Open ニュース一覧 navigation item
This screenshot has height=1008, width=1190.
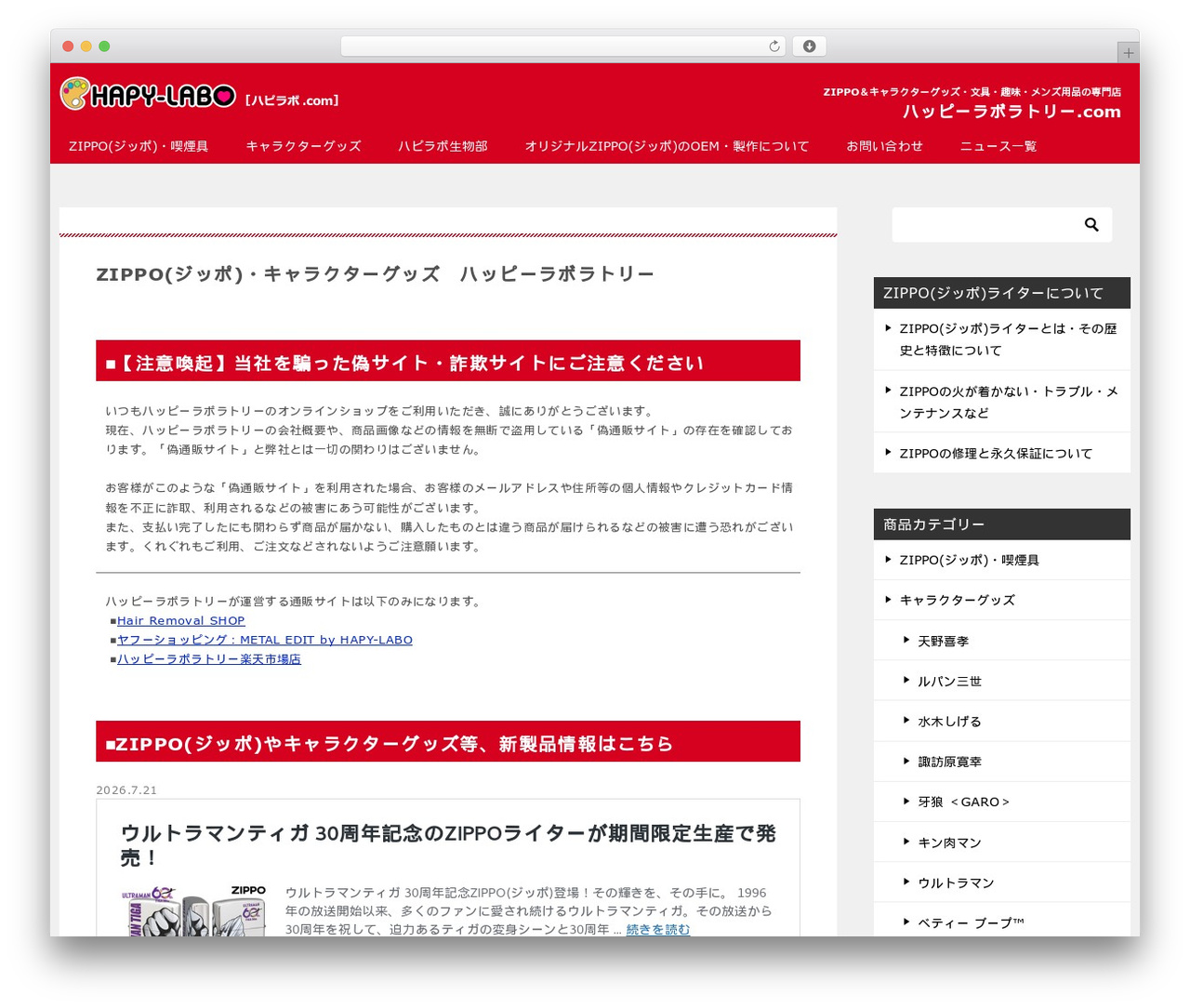(x=998, y=146)
